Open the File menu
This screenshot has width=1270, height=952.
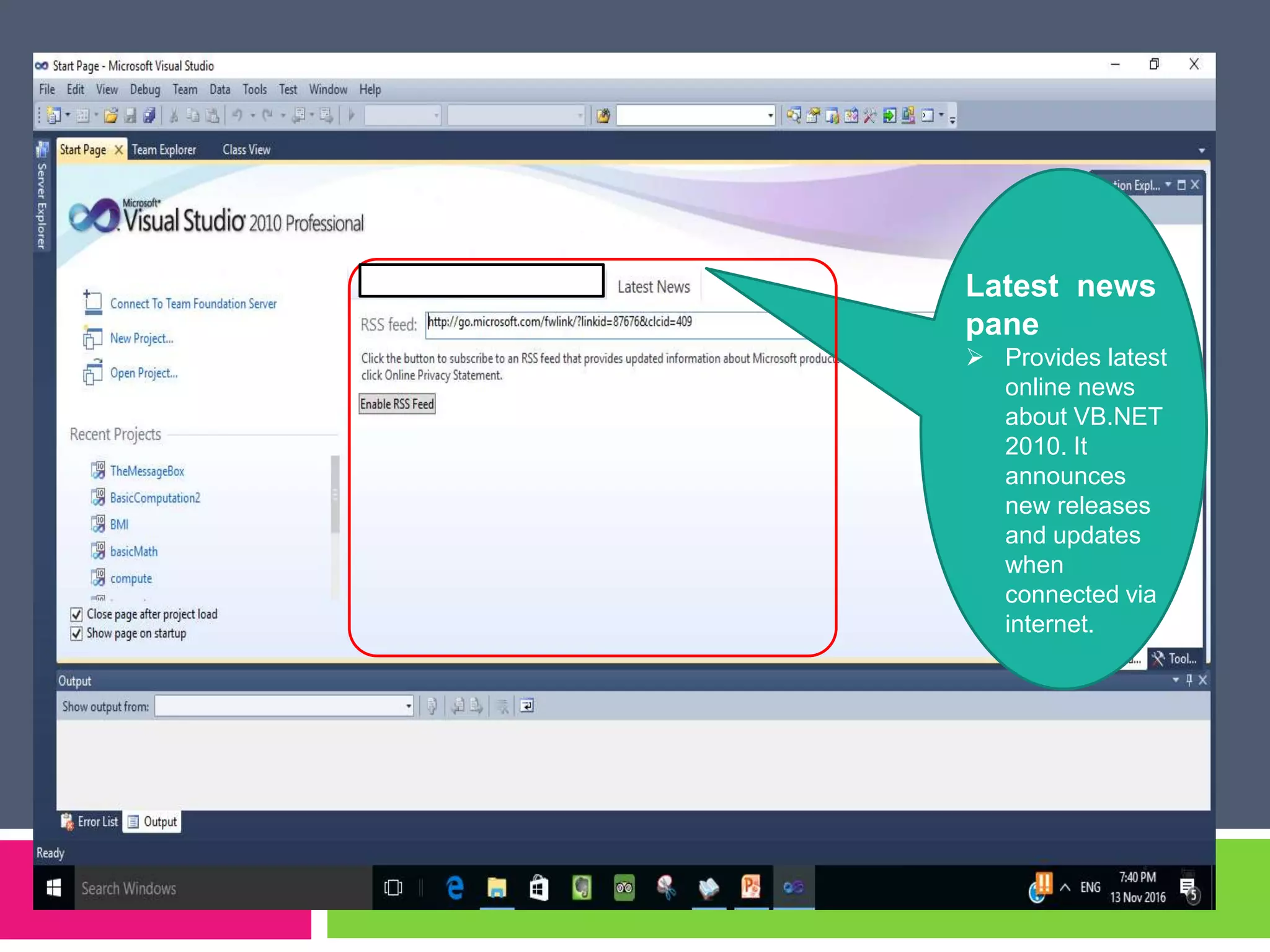click(x=47, y=89)
